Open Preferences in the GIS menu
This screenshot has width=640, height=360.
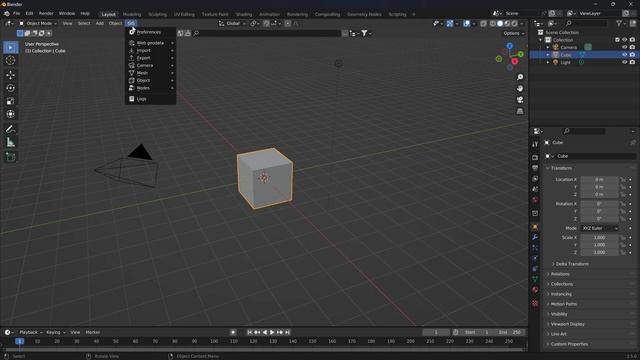point(150,32)
